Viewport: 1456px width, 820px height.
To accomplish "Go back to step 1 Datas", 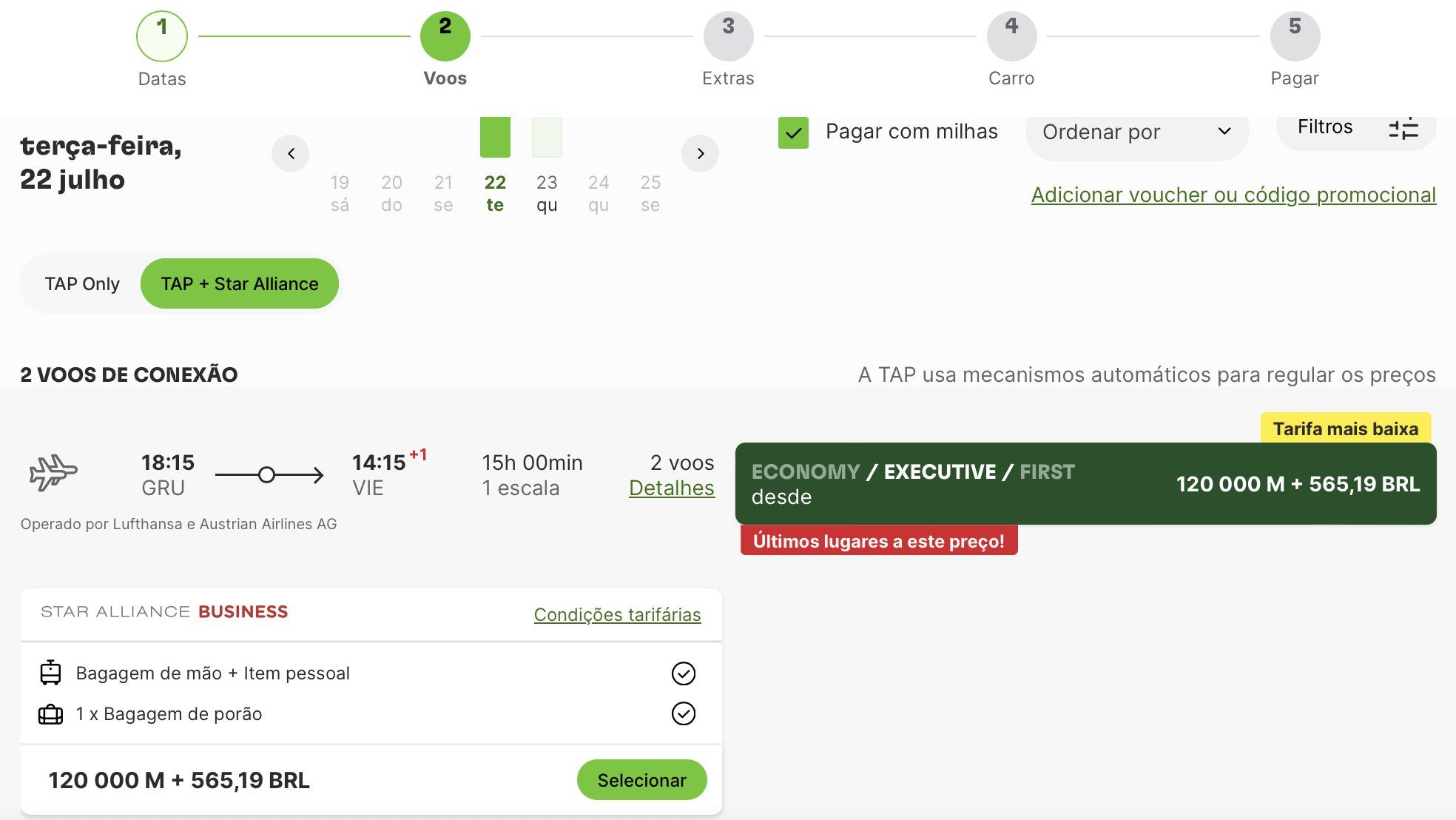I will (161, 36).
